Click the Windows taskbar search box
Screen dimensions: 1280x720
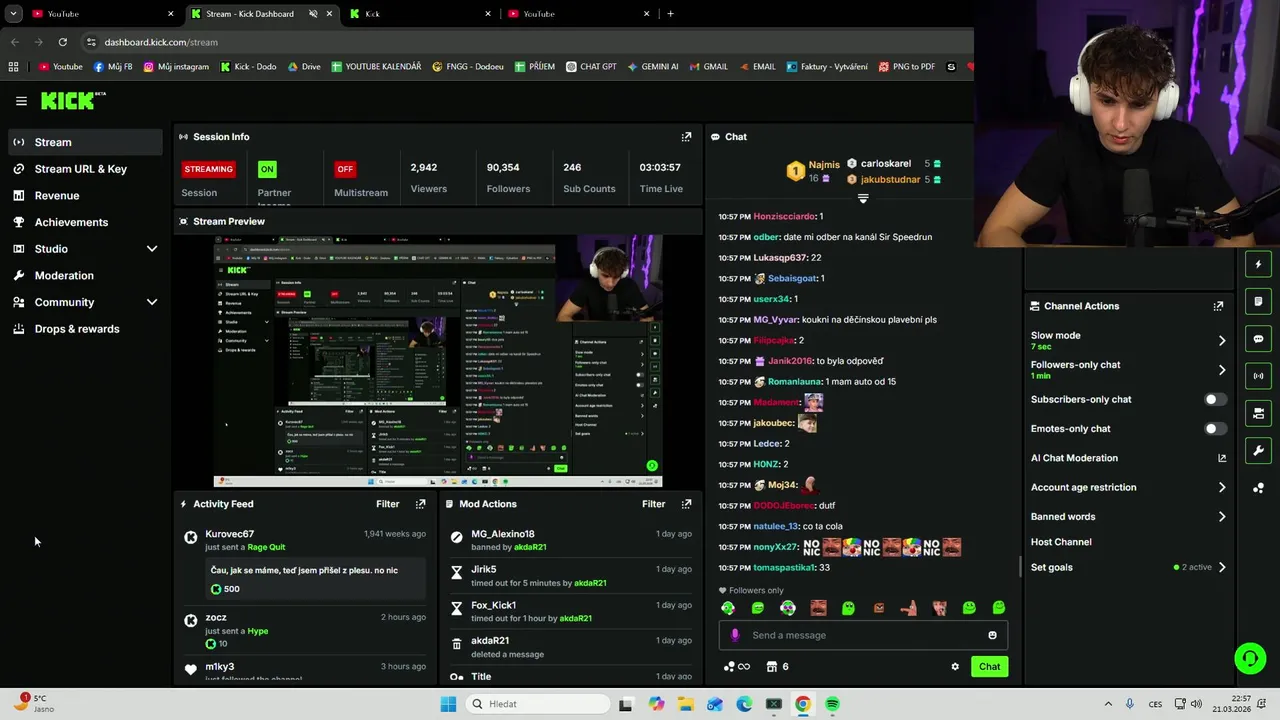coord(538,704)
